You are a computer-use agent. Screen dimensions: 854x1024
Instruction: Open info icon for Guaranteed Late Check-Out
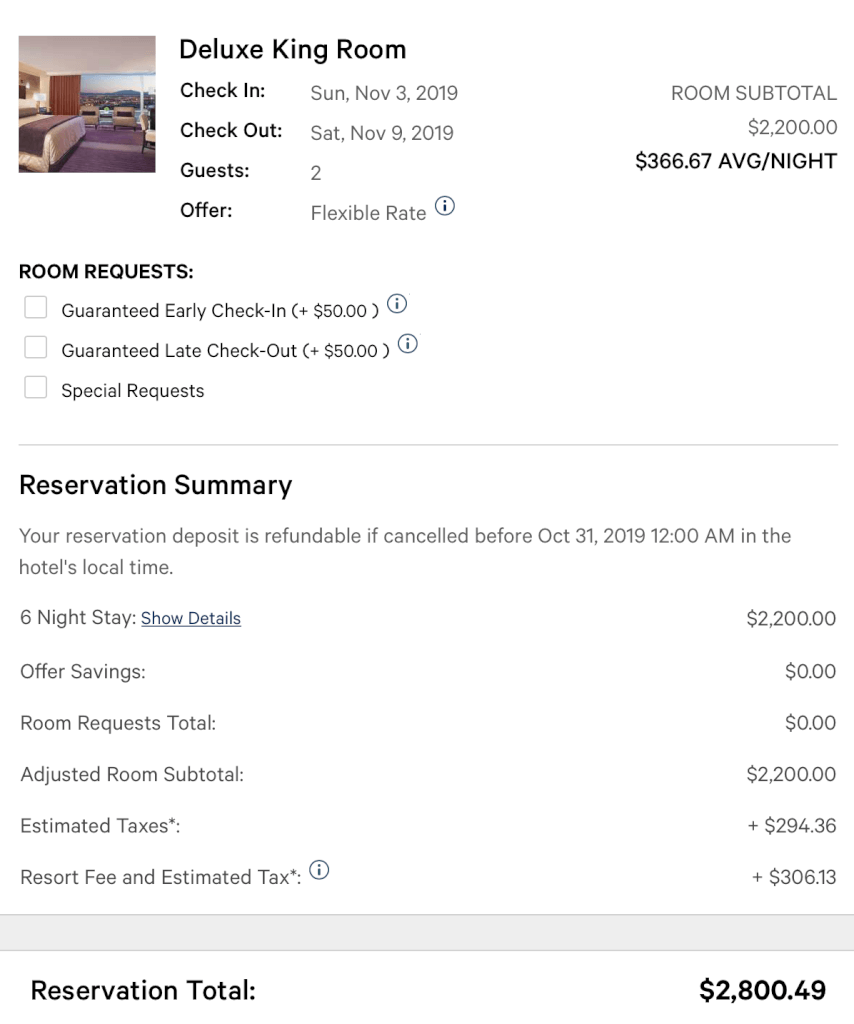pyautogui.click(x=407, y=344)
